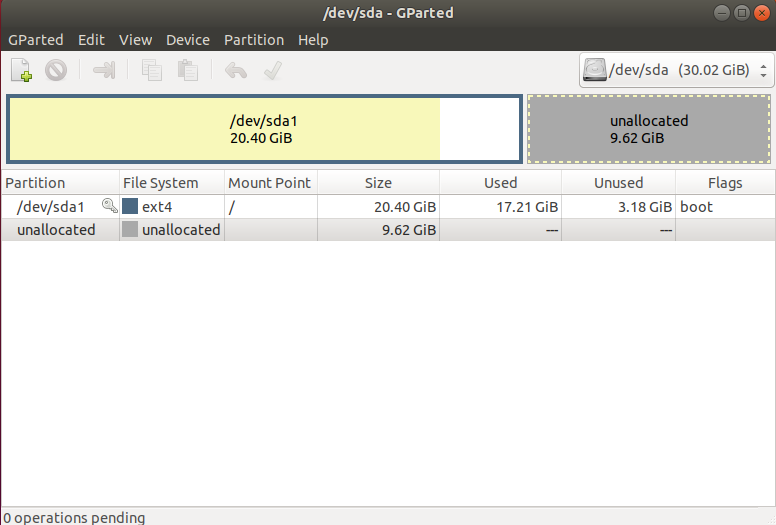Open the View menu
The image size is (776, 525).
pyautogui.click(x=135, y=40)
